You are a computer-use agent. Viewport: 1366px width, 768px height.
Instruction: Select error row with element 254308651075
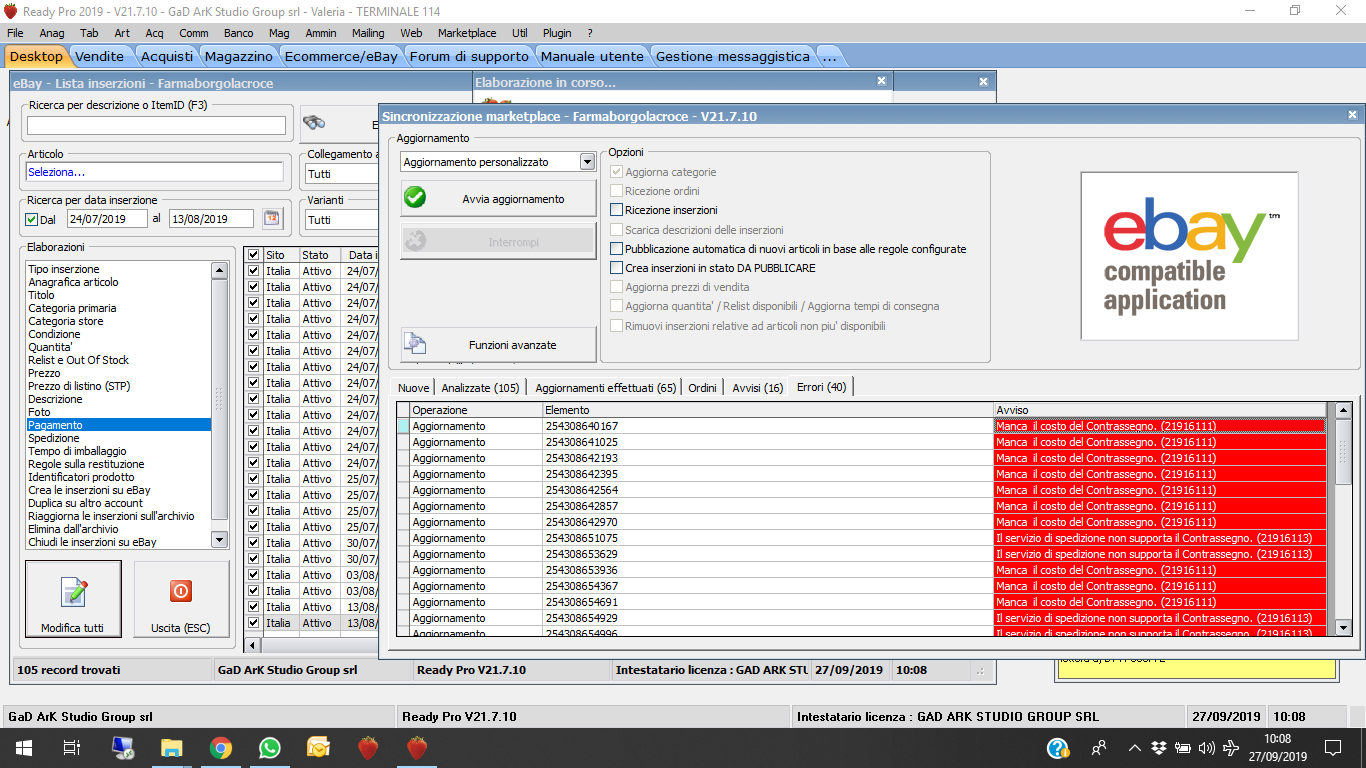click(x=861, y=538)
